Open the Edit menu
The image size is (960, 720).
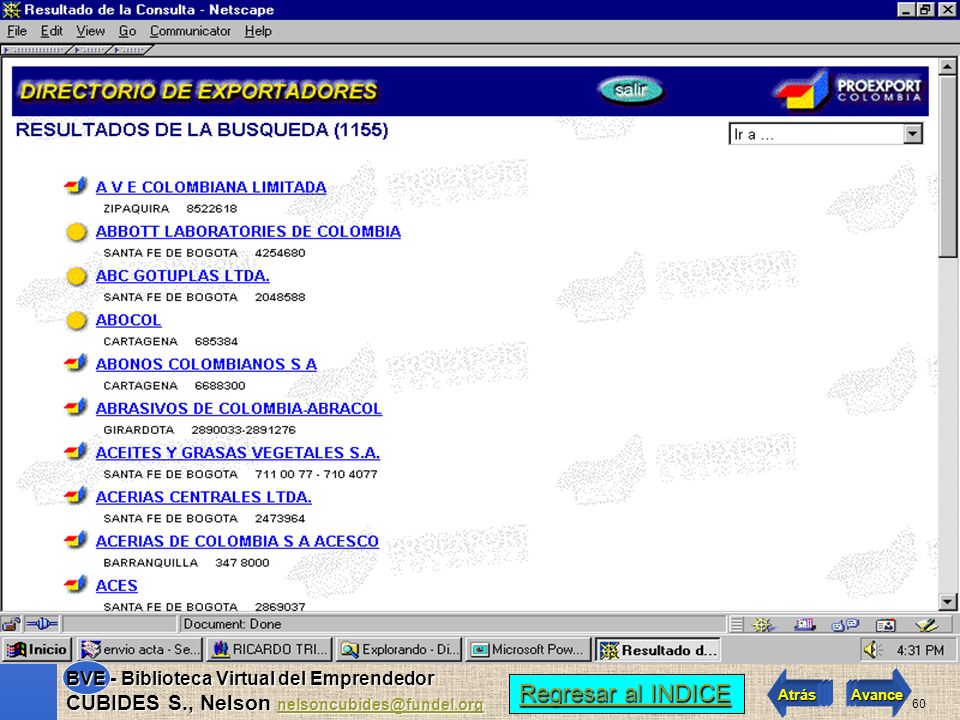pyautogui.click(x=51, y=31)
